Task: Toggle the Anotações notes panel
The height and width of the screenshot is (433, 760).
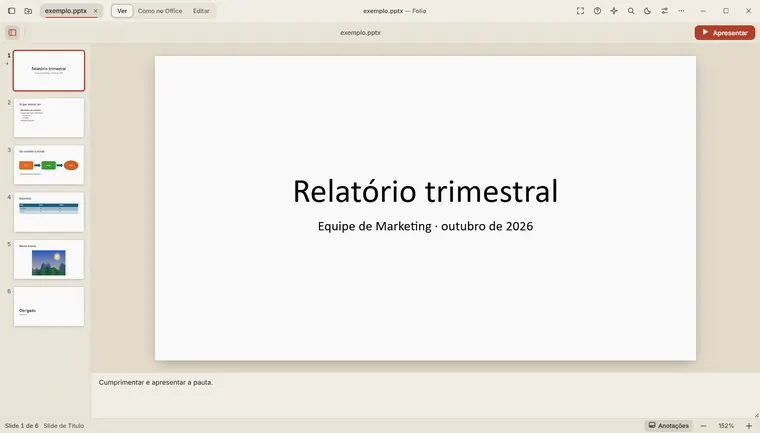Action: click(668, 425)
